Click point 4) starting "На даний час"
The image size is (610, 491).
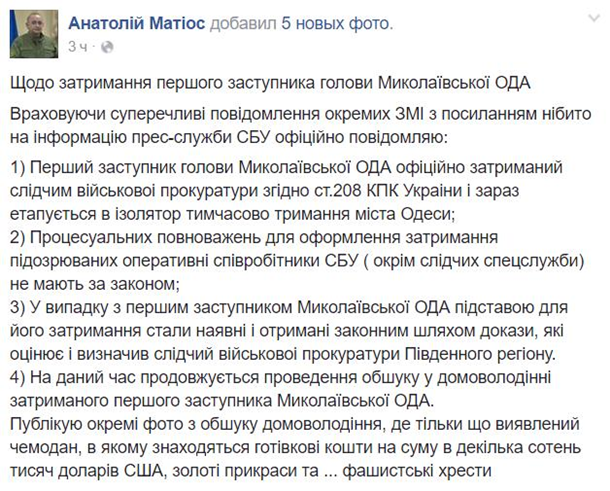(x=280, y=389)
